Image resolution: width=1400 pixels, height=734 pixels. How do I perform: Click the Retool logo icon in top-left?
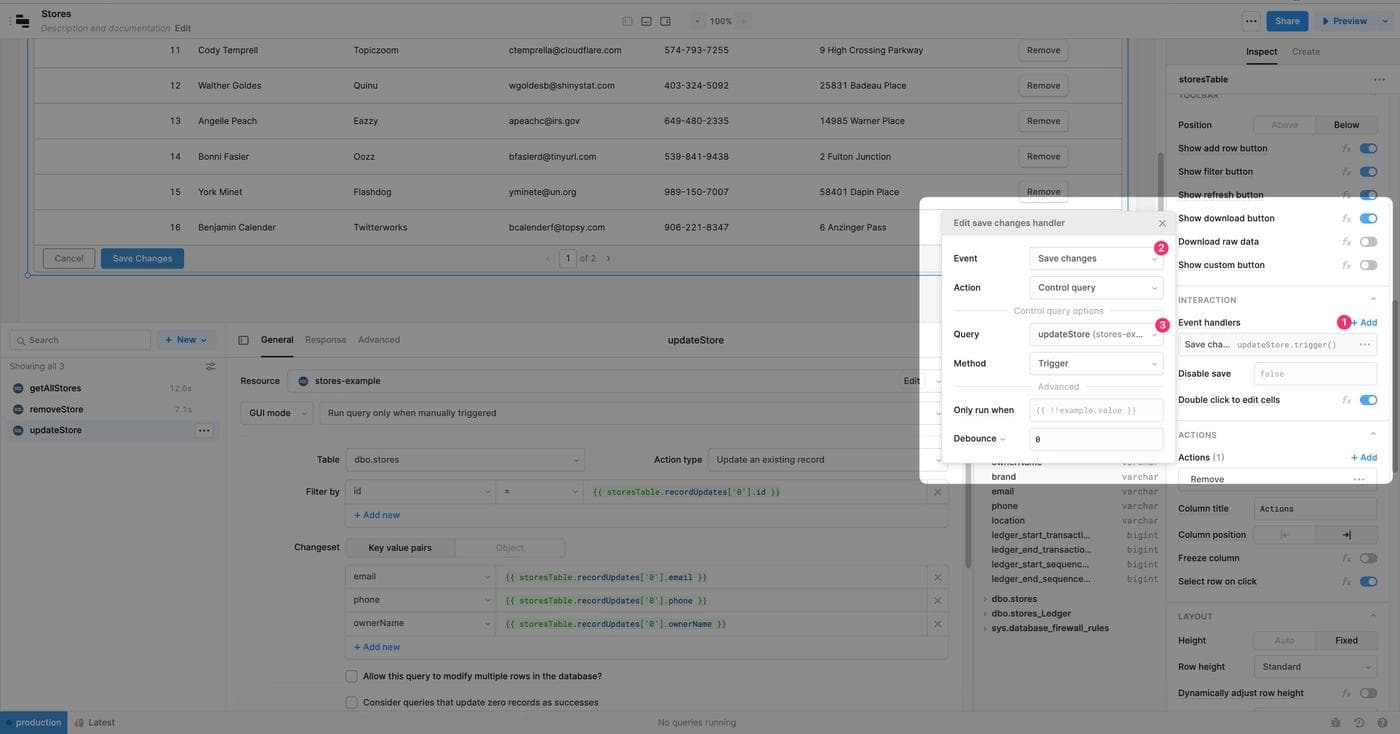click(22, 20)
